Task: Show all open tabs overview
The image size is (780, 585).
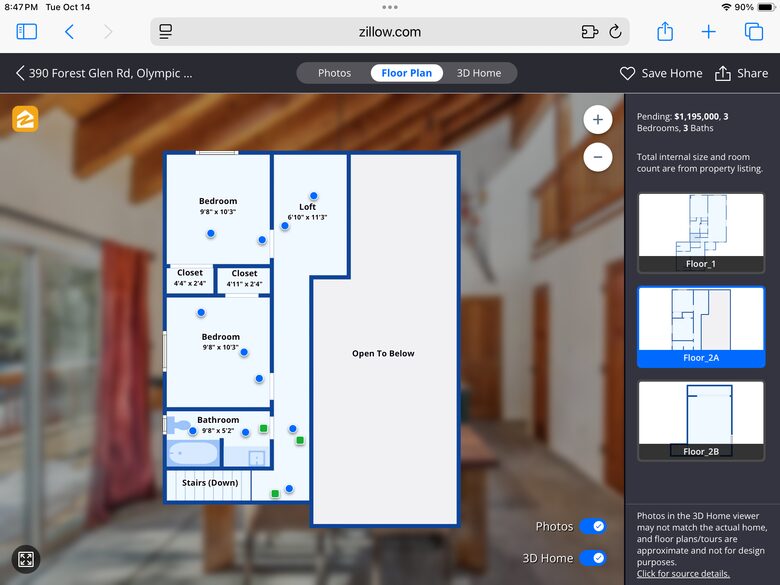Action: coord(754,32)
